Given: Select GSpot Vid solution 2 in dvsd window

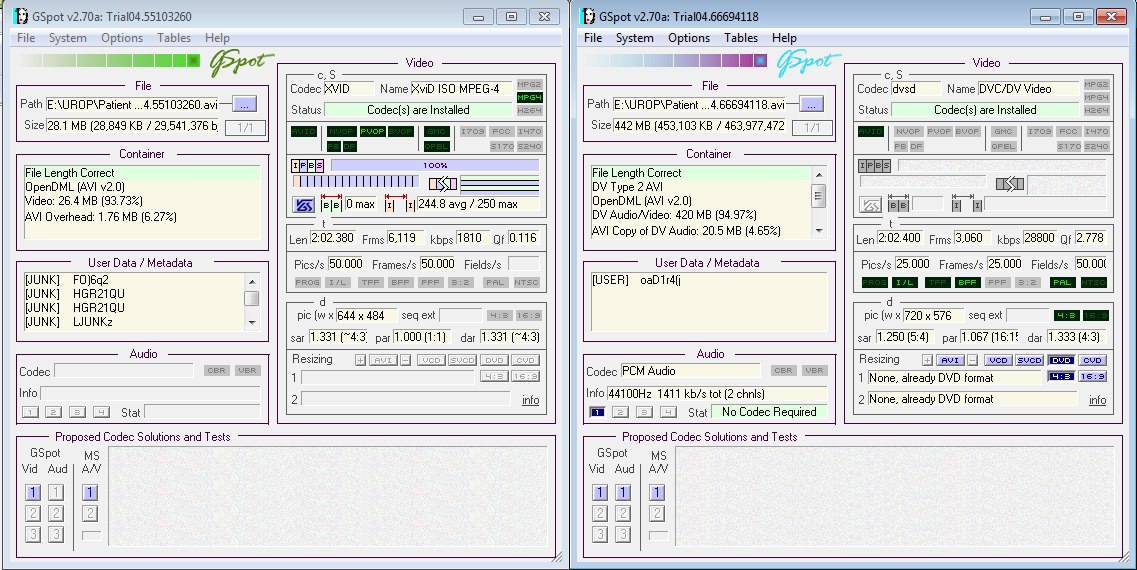Looking at the screenshot, I should point(600,513).
